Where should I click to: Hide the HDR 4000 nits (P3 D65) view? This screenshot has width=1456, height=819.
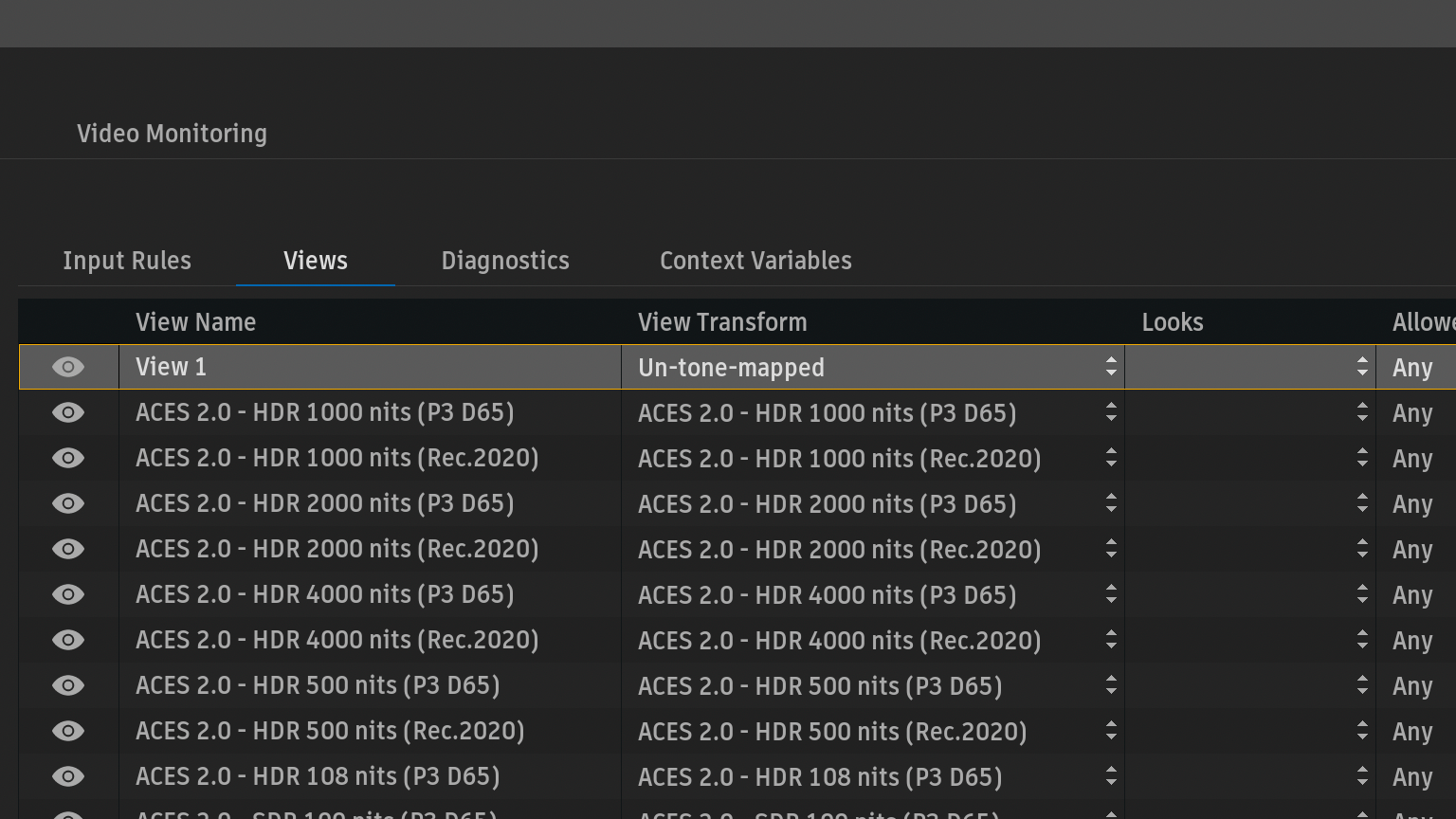coord(68,594)
